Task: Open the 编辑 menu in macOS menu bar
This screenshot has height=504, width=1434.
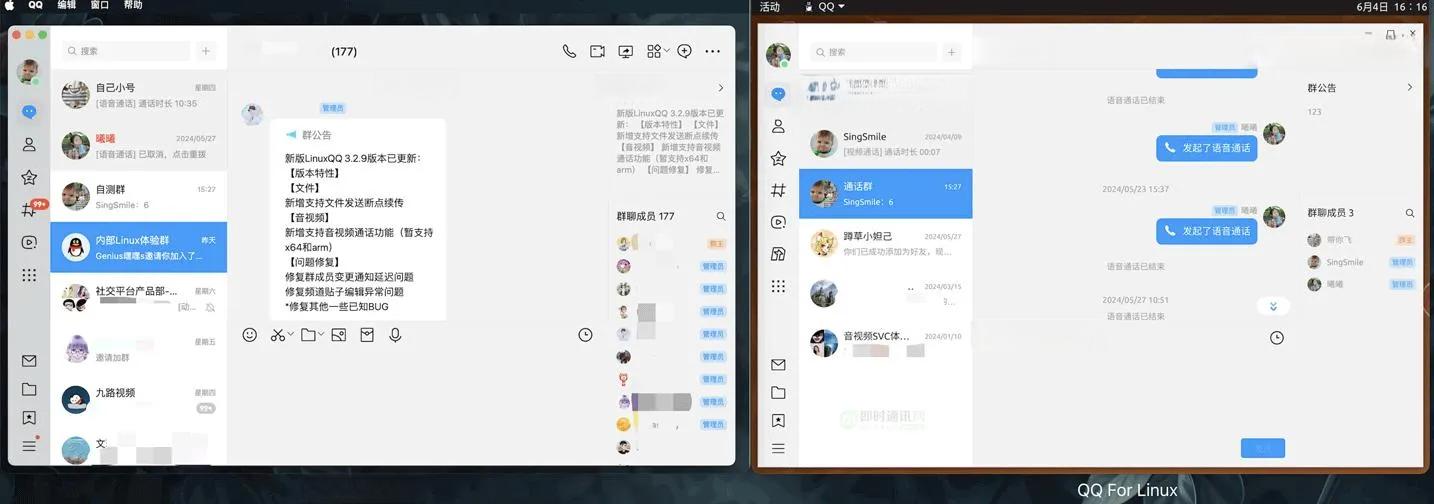Action: [x=66, y=6]
